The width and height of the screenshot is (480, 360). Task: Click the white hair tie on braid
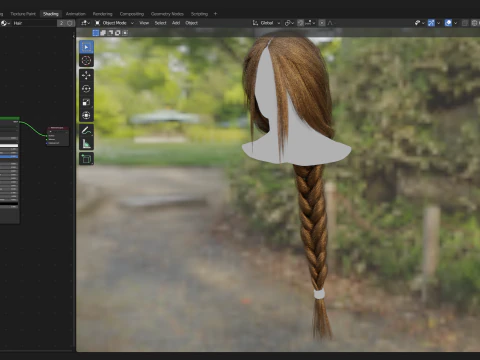[319, 294]
